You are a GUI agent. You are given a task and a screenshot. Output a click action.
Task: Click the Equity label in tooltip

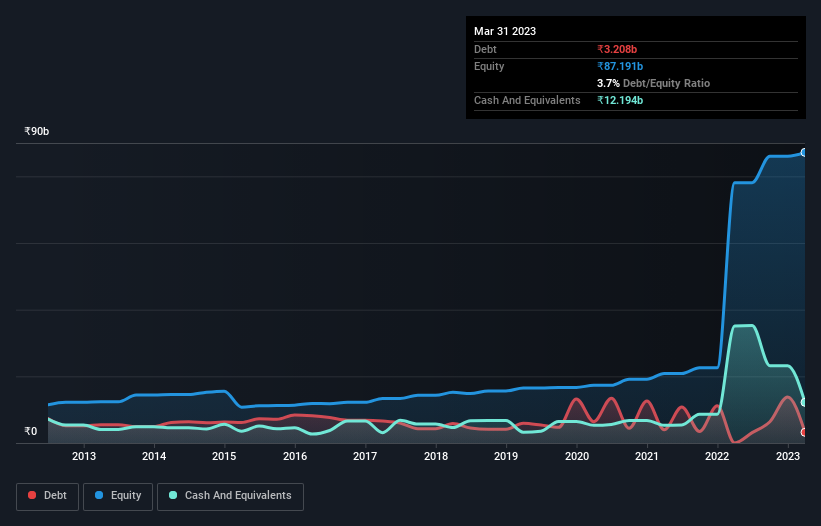(x=489, y=66)
